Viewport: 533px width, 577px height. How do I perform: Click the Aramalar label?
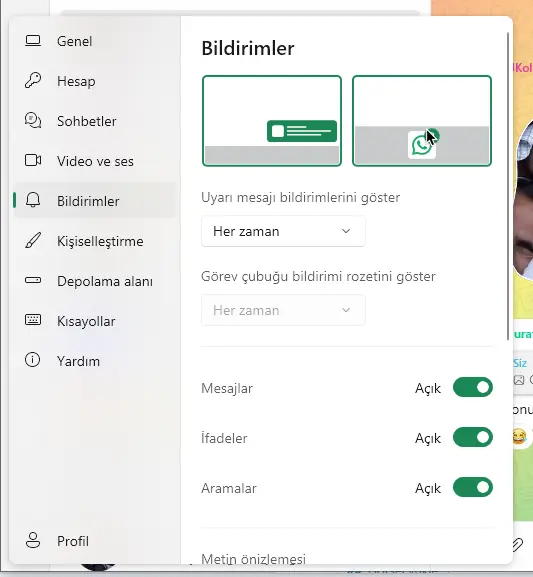tap(229, 488)
